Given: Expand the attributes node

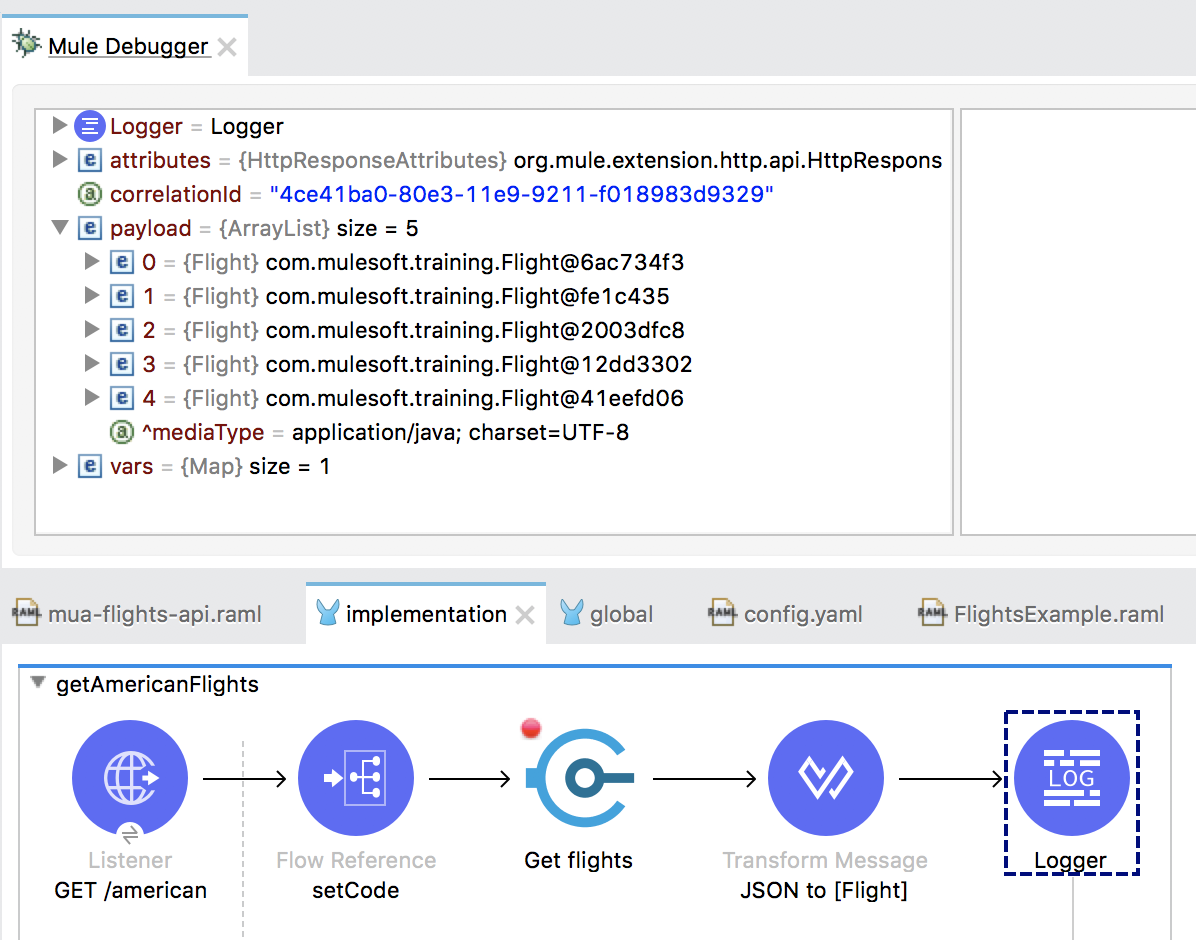Looking at the screenshot, I should click(59, 159).
